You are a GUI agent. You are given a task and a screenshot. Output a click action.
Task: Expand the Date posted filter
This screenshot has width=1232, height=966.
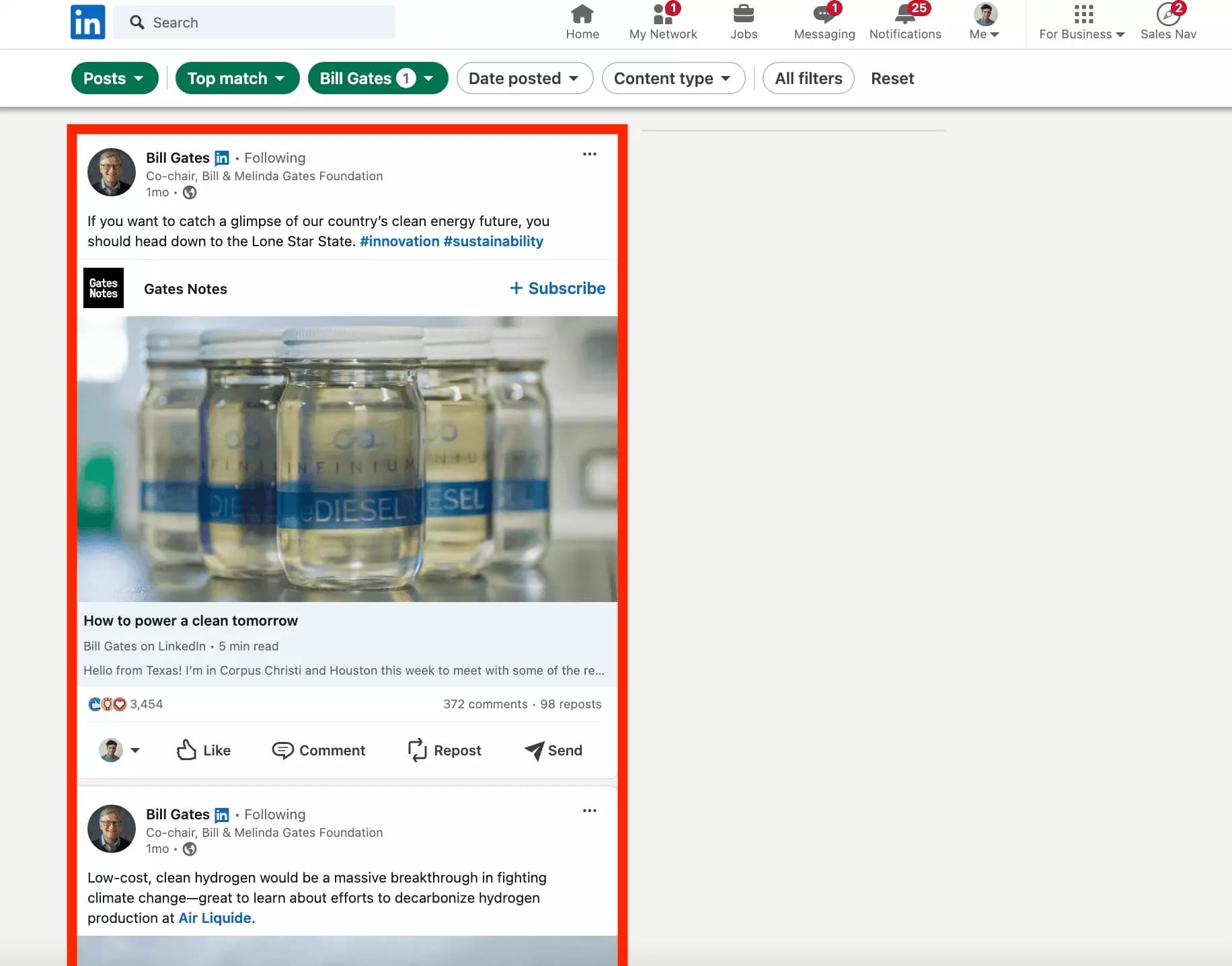[525, 78]
